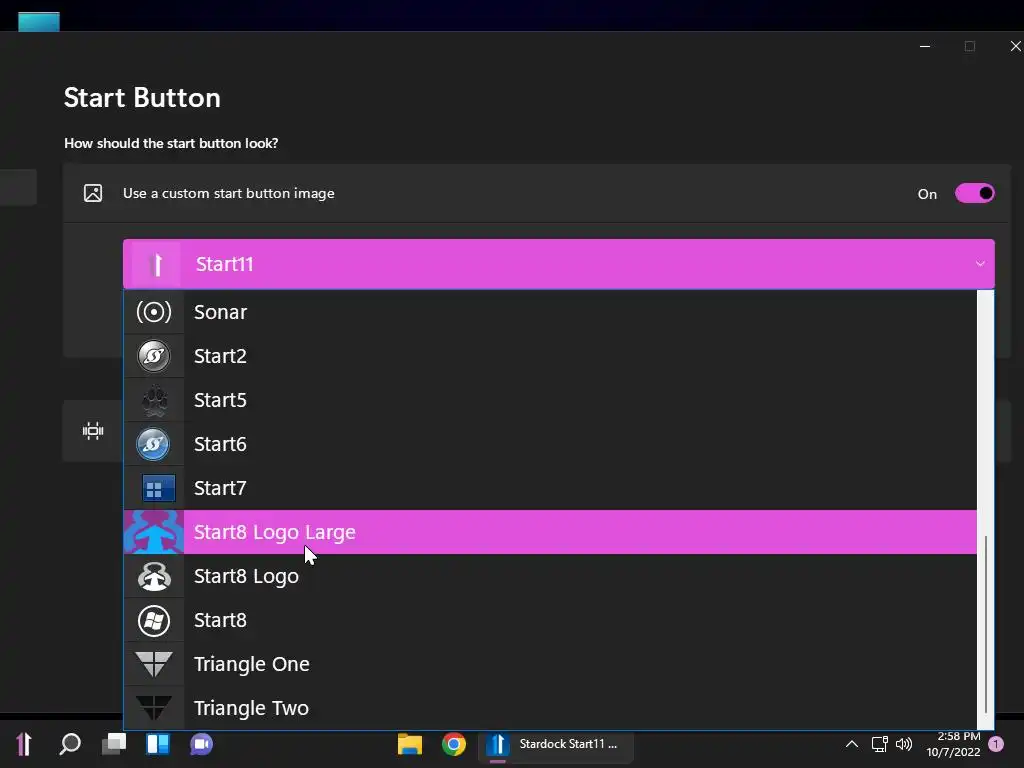Click the dropdown list scrollbar thumb

coord(985,624)
